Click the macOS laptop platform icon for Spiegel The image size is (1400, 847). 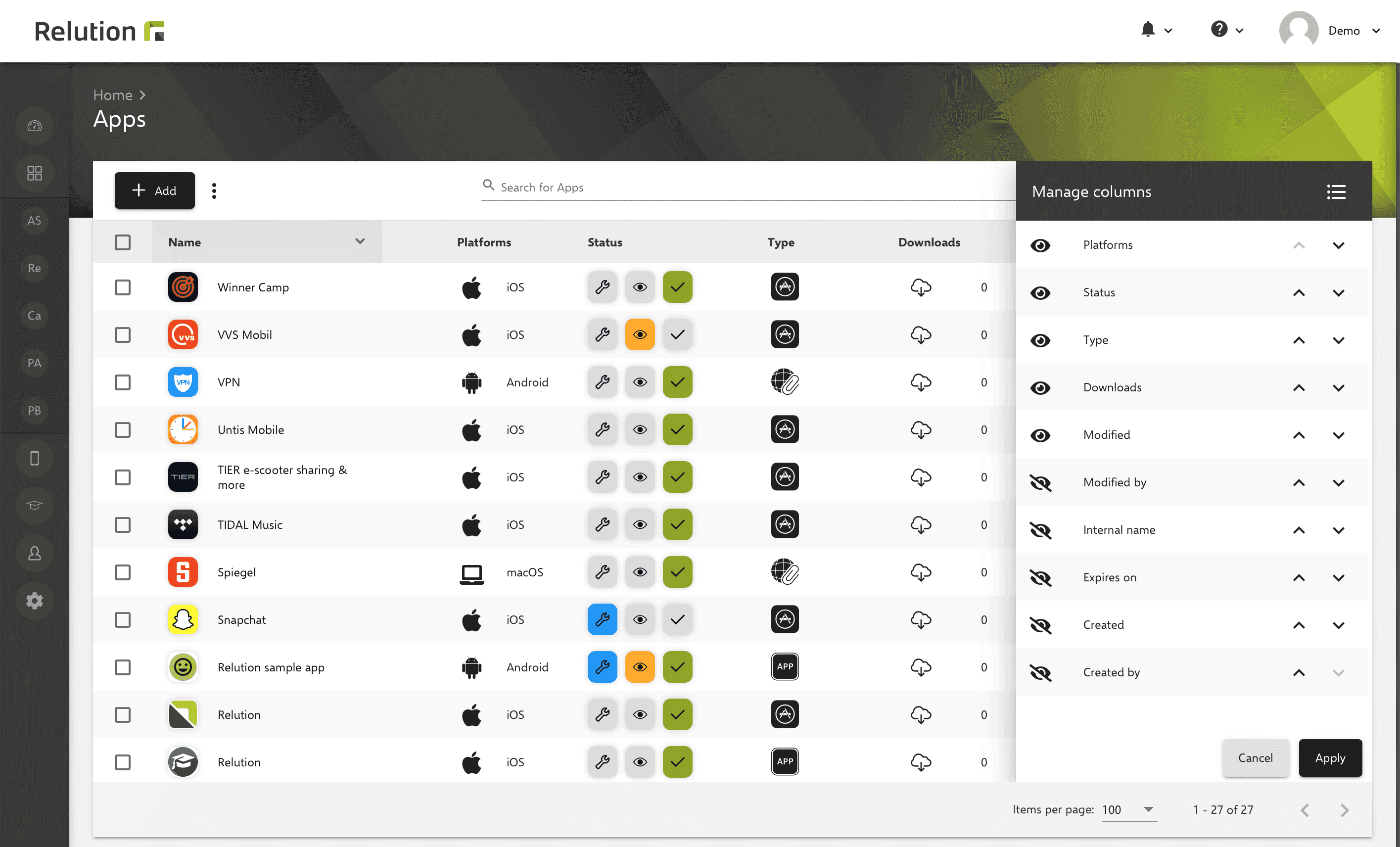click(x=471, y=574)
